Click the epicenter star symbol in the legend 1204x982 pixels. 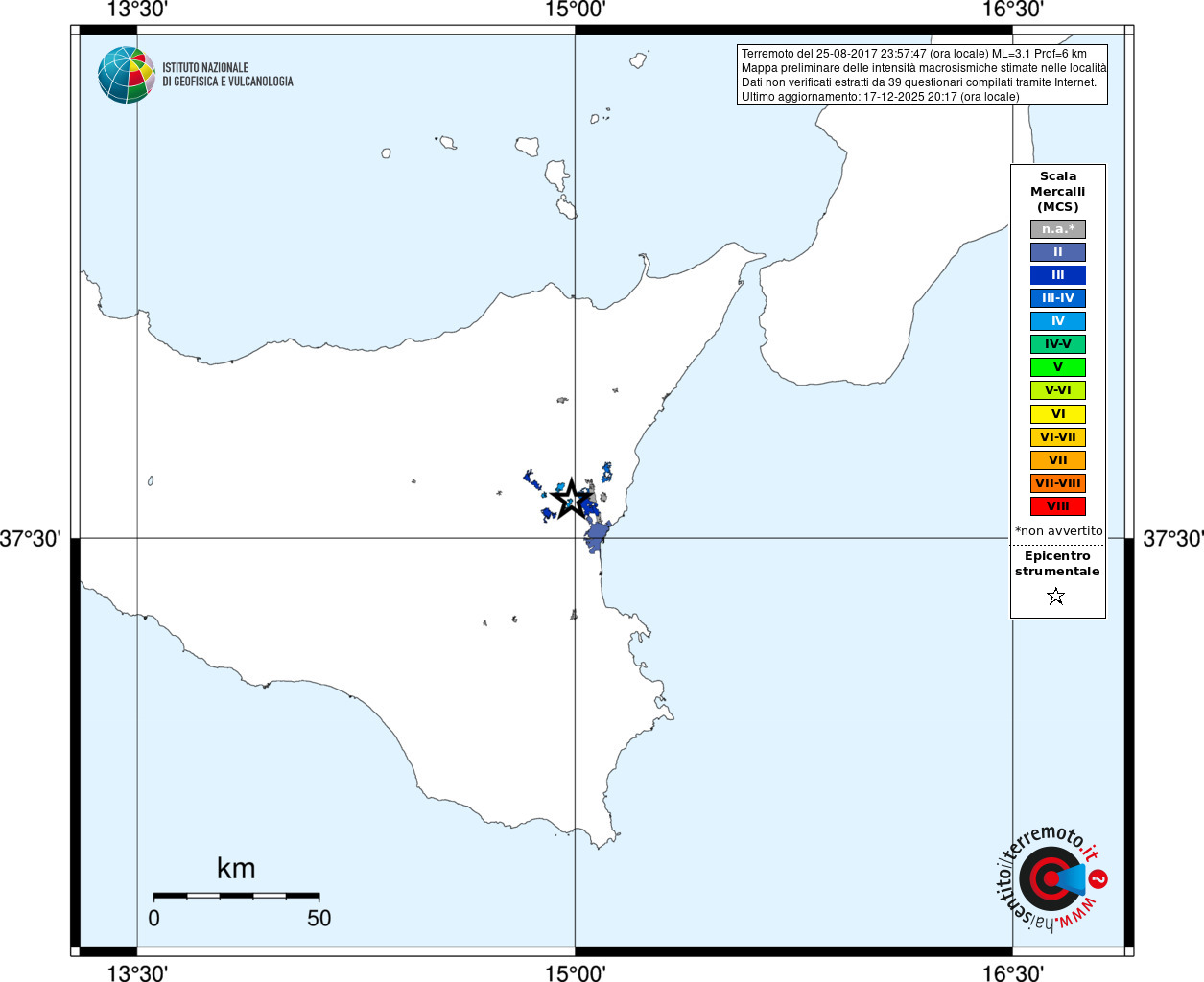point(1056,596)
